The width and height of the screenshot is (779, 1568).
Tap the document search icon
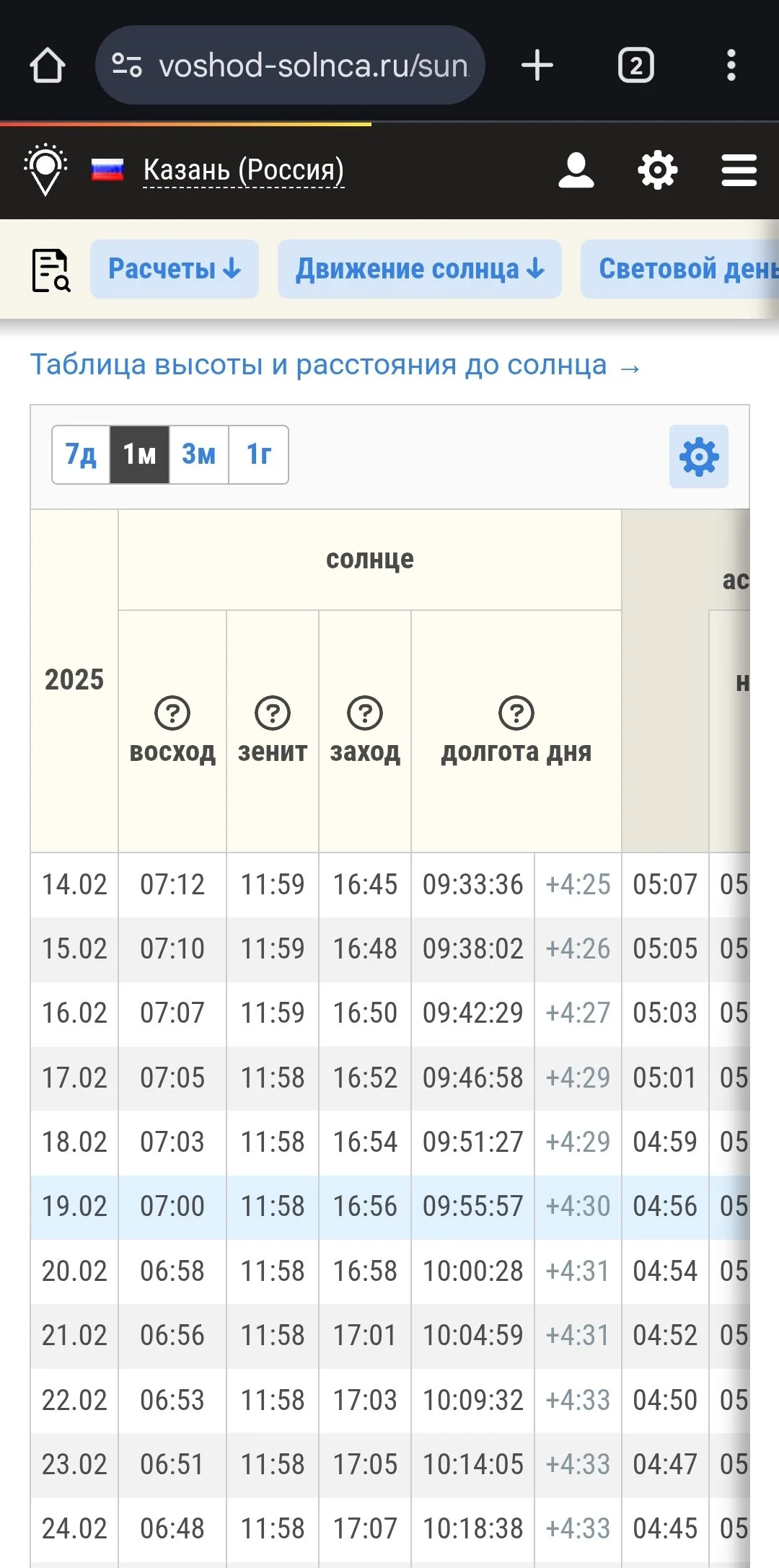pyautogui.click(x=51, y=270)
